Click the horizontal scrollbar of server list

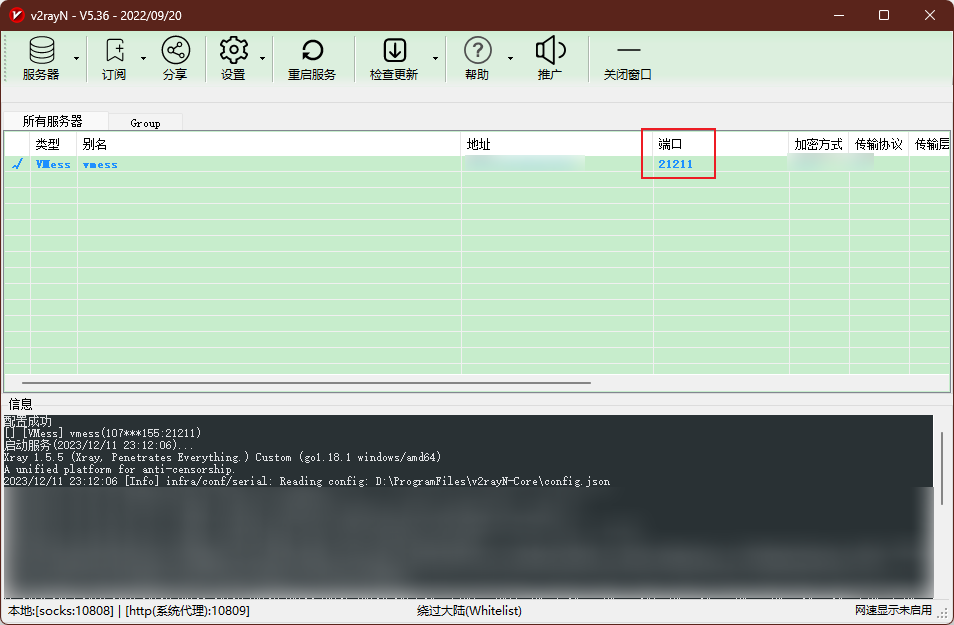(306, 383)
